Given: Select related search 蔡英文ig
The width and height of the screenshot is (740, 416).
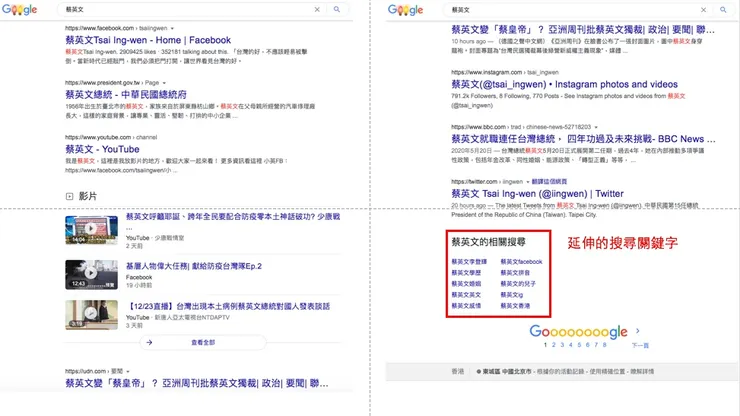Looking at the screenshot, I should coord(512,295).
